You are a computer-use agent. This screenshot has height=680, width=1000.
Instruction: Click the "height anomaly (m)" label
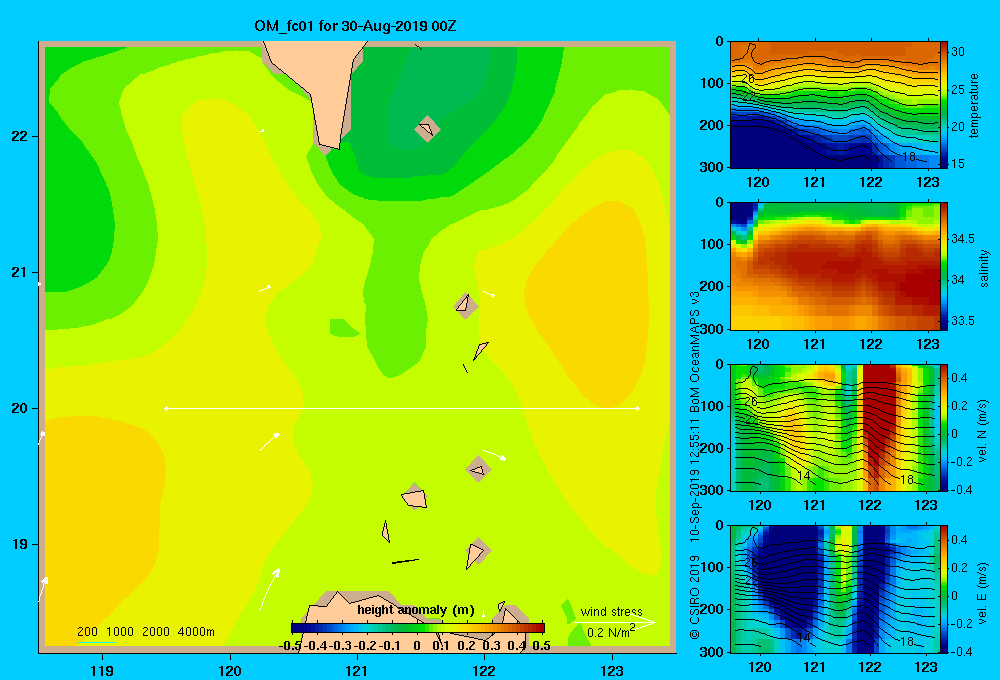click(x=416, y=610)
